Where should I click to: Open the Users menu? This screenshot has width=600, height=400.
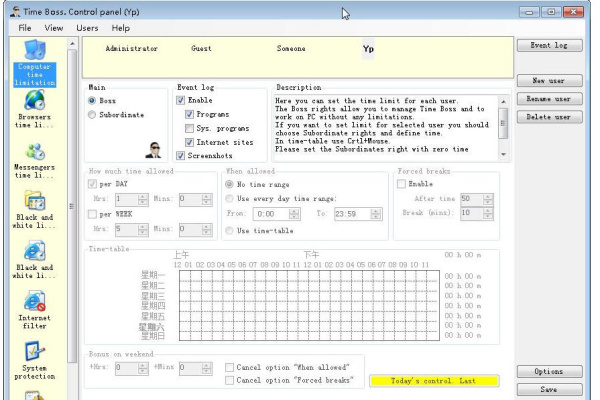pyautogui.click(x=87, y=28)
